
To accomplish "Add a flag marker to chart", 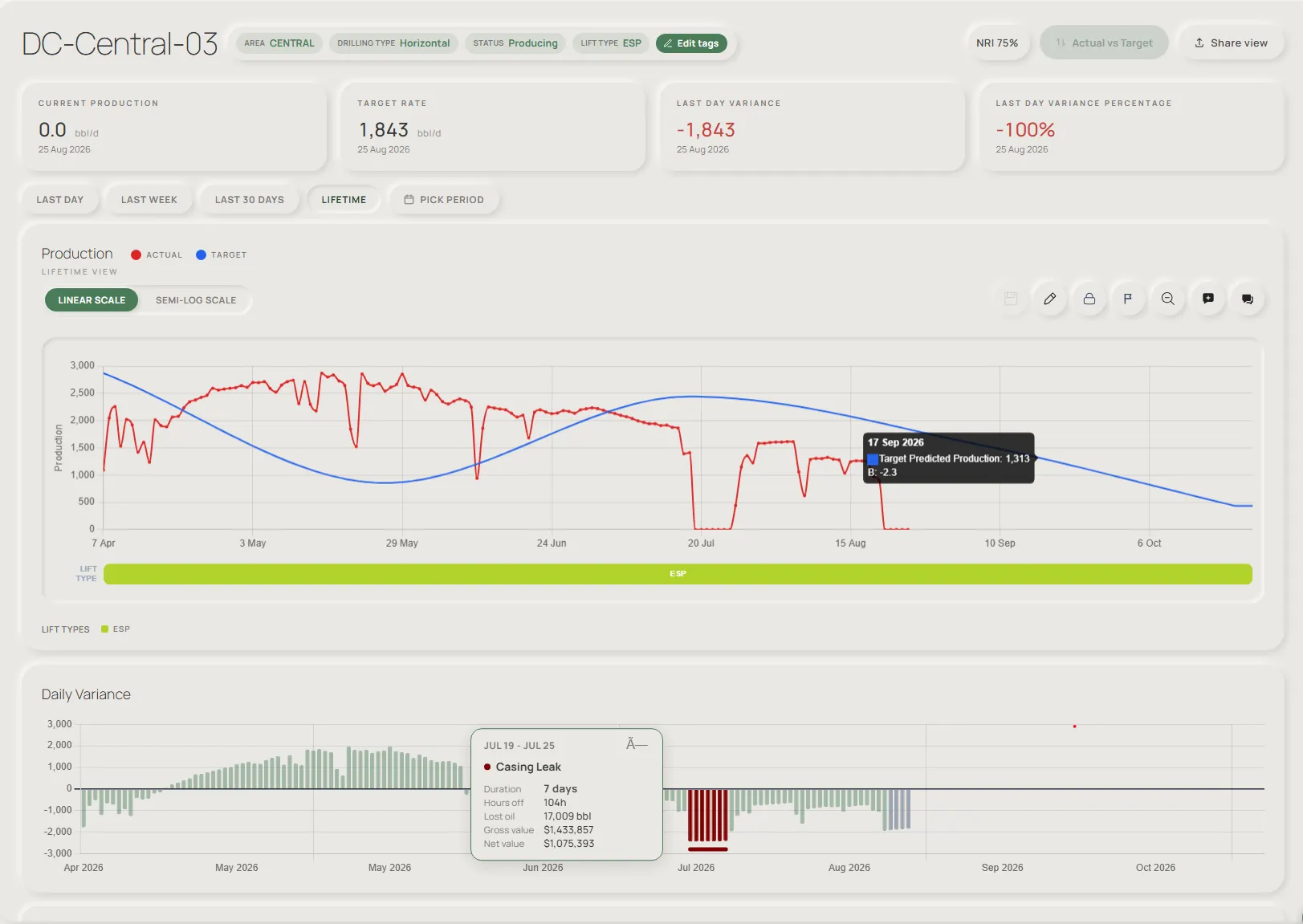I will point(1128,299).
